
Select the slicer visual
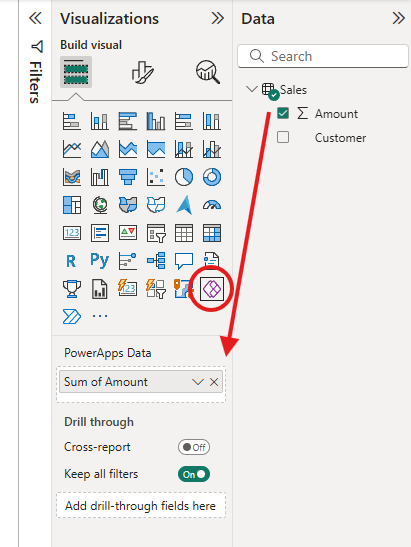(x=156, y=233)
